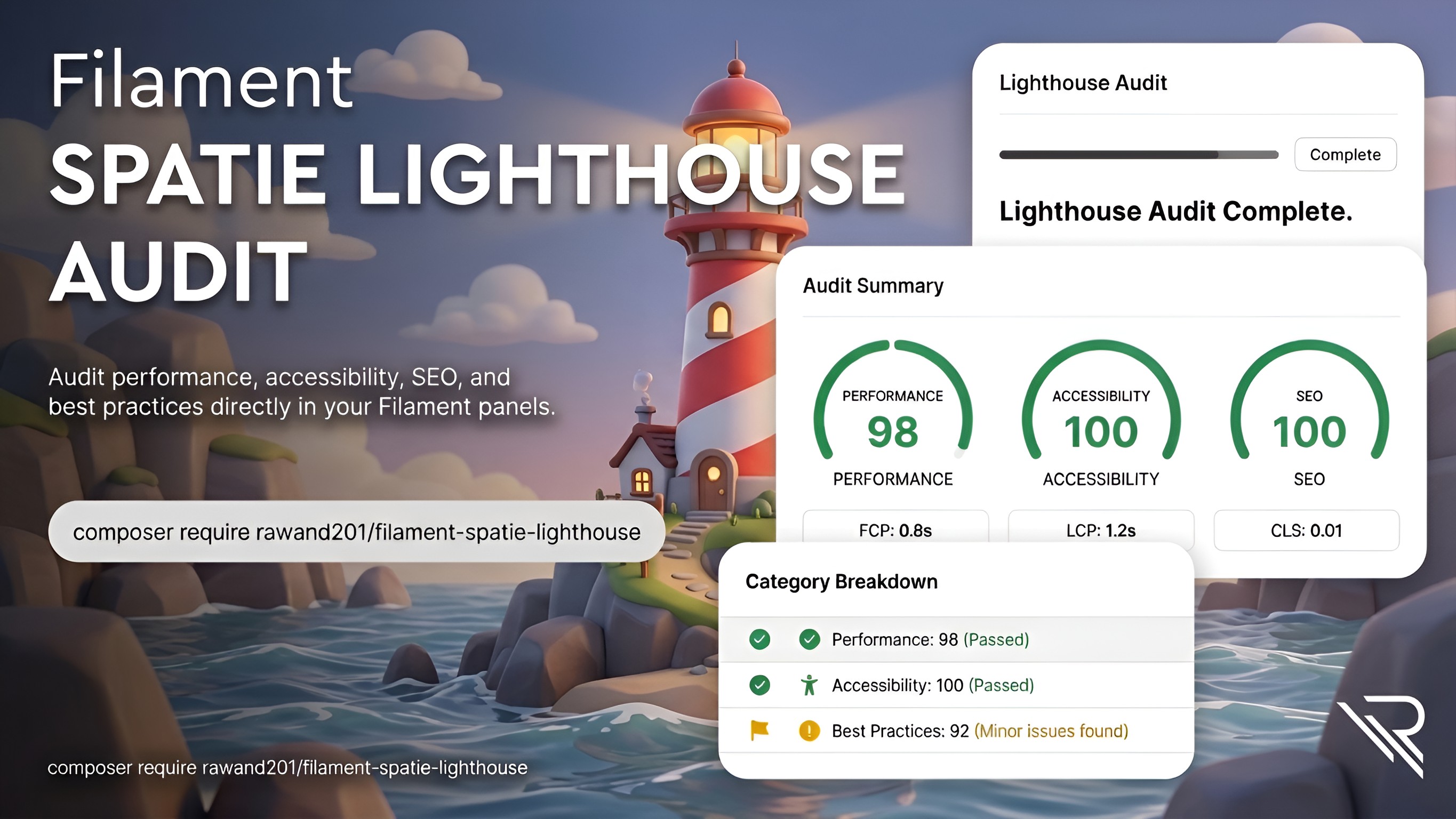Click the ACCESSIBILITY label below the gauge

pos(1101,479)
